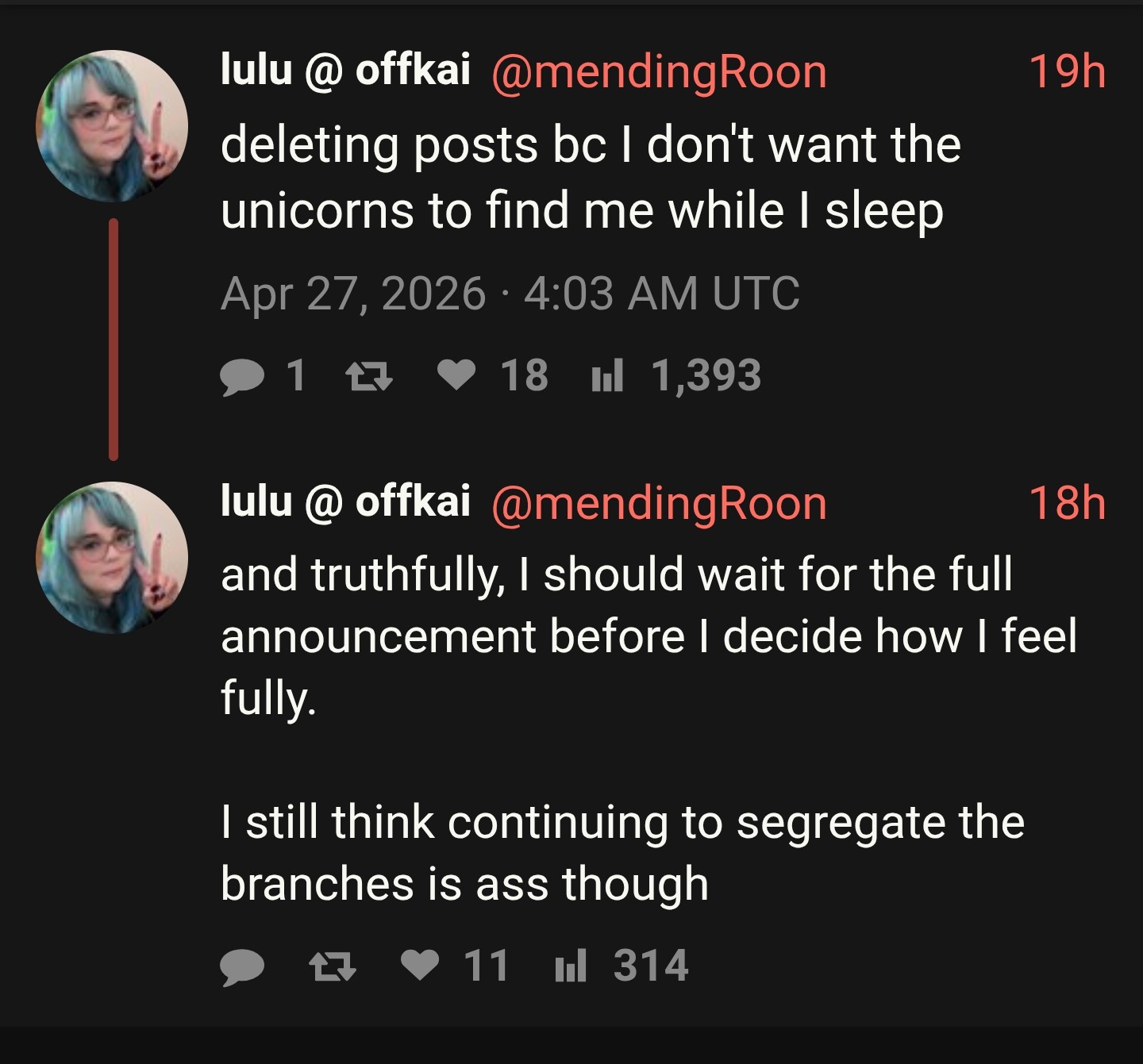Open the 'lulu @ offkai' name on the second post
1143x1064 pixels.
345,501
